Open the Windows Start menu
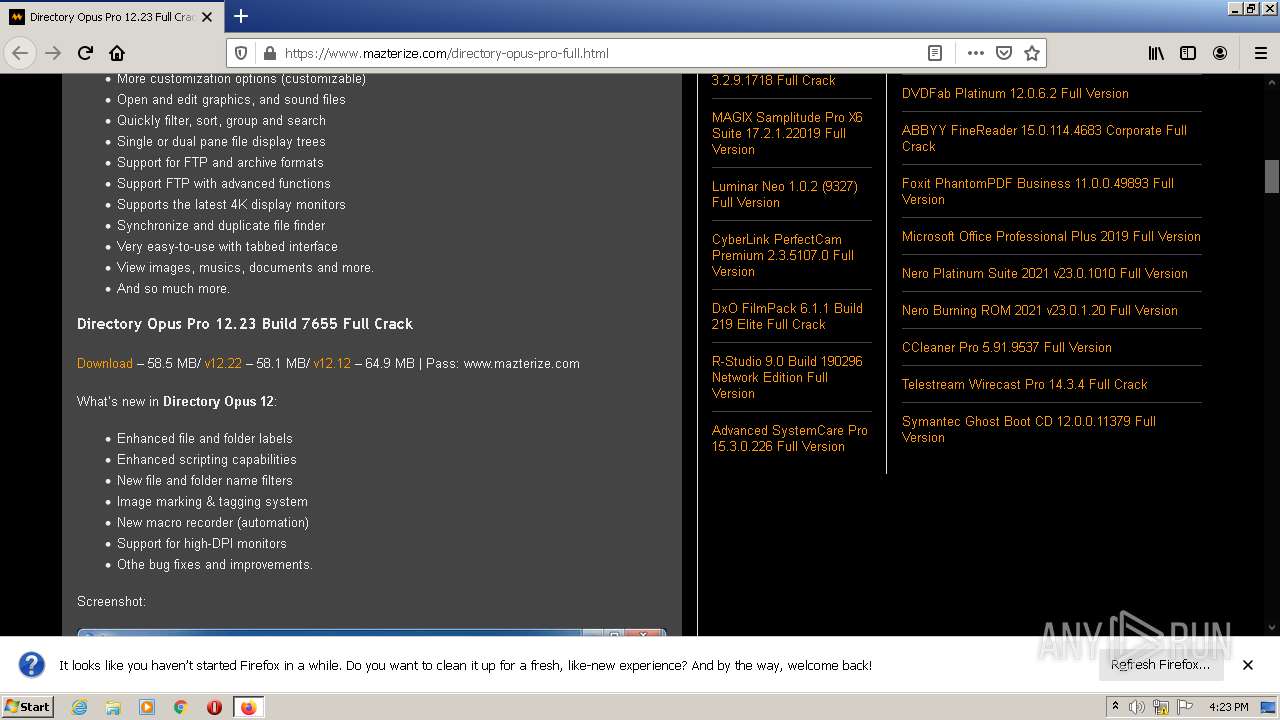1280x720 pixels. tap(27, 706)
